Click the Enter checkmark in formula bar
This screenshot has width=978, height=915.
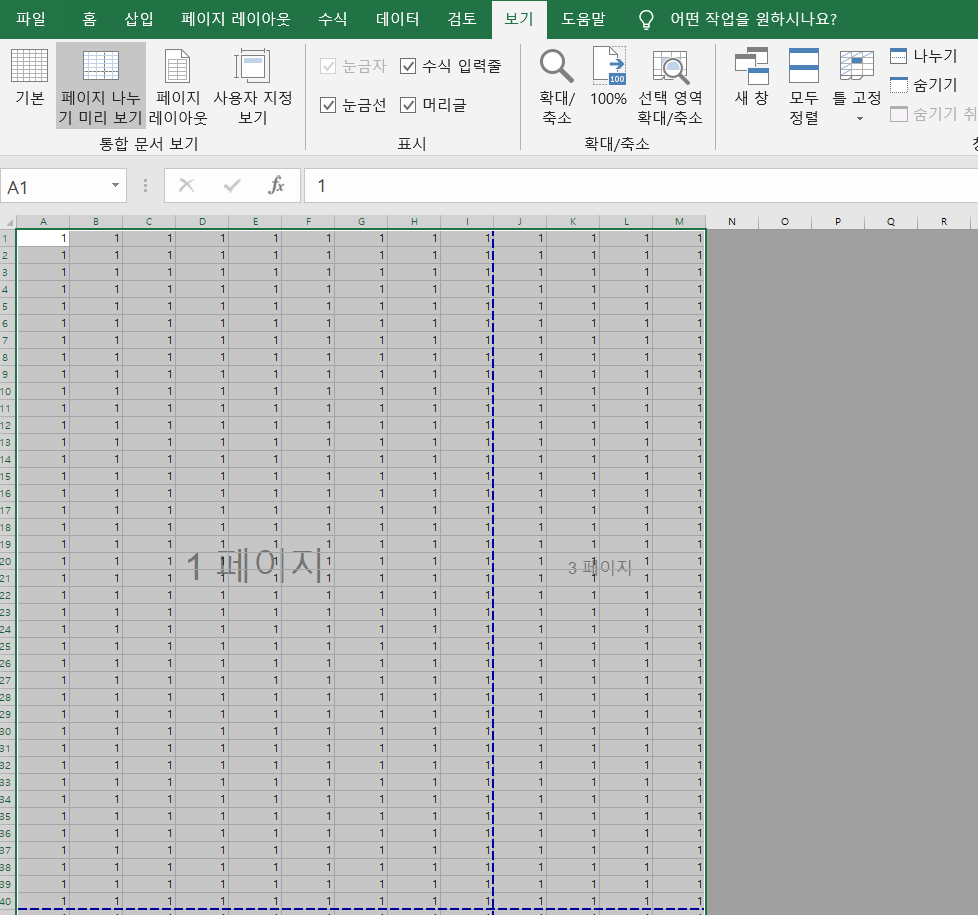pyautogui.click(x=232, y=185)
